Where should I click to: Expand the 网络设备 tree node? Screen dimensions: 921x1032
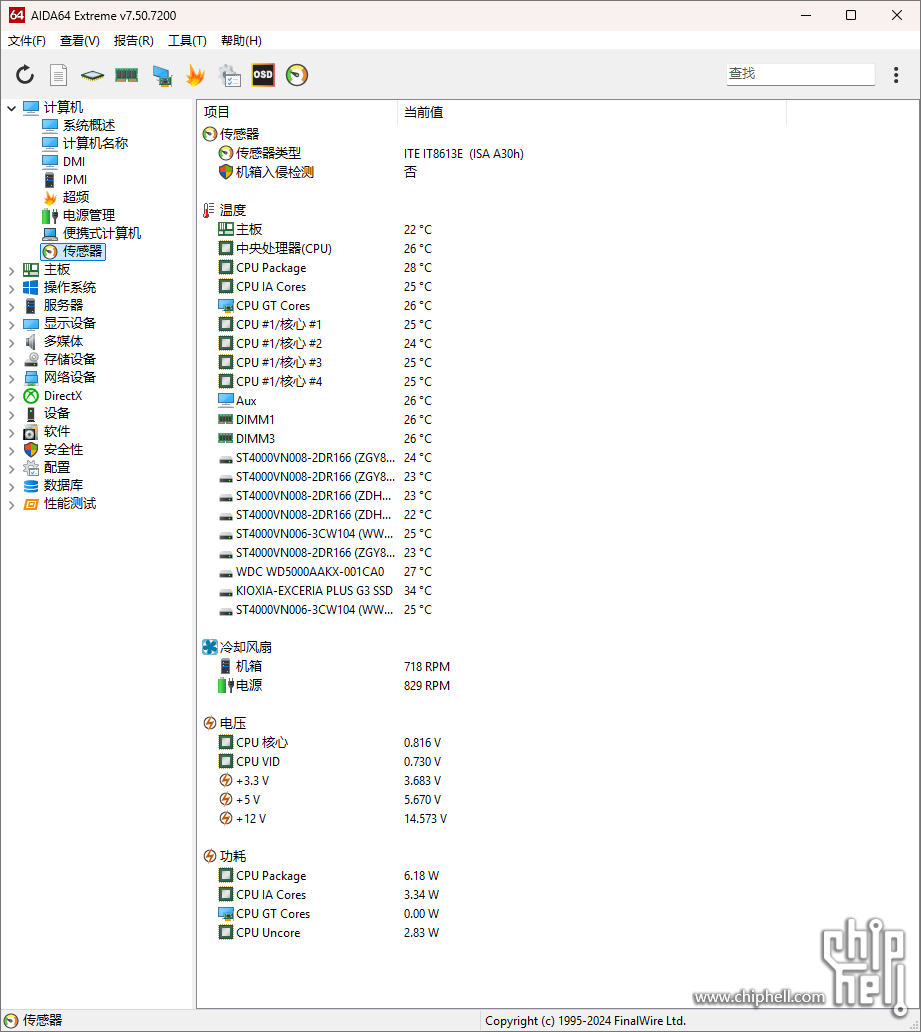12,378
